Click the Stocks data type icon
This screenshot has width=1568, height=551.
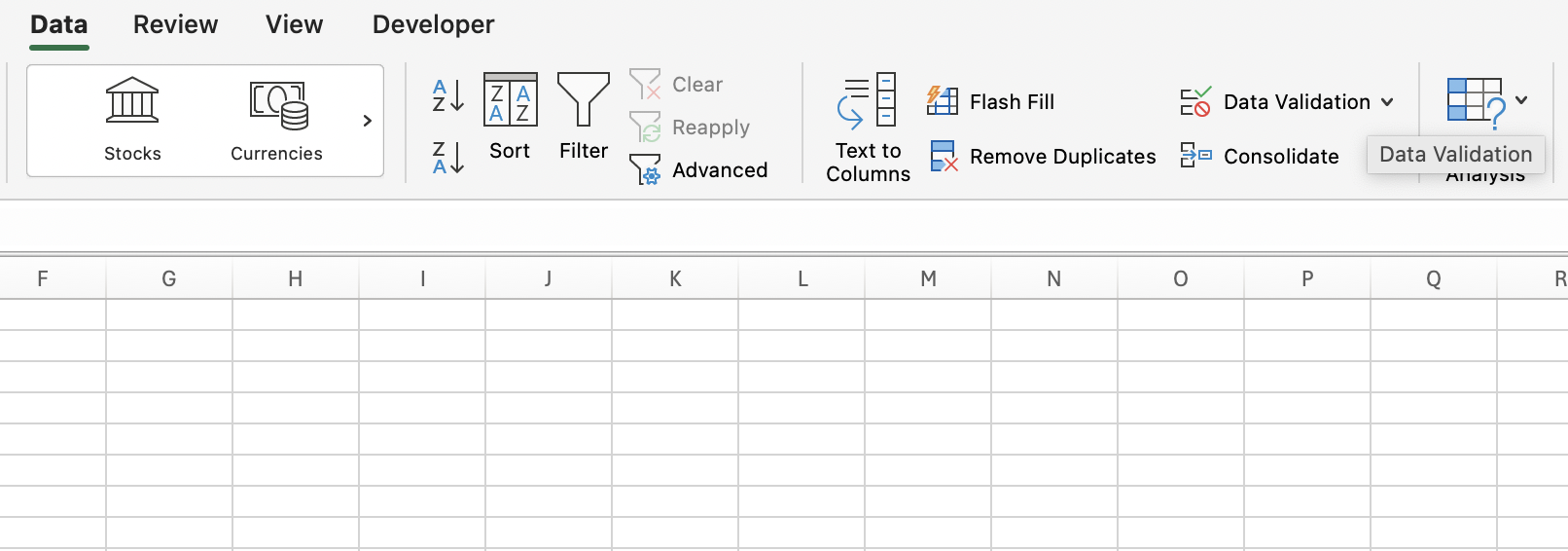point(132,102)
